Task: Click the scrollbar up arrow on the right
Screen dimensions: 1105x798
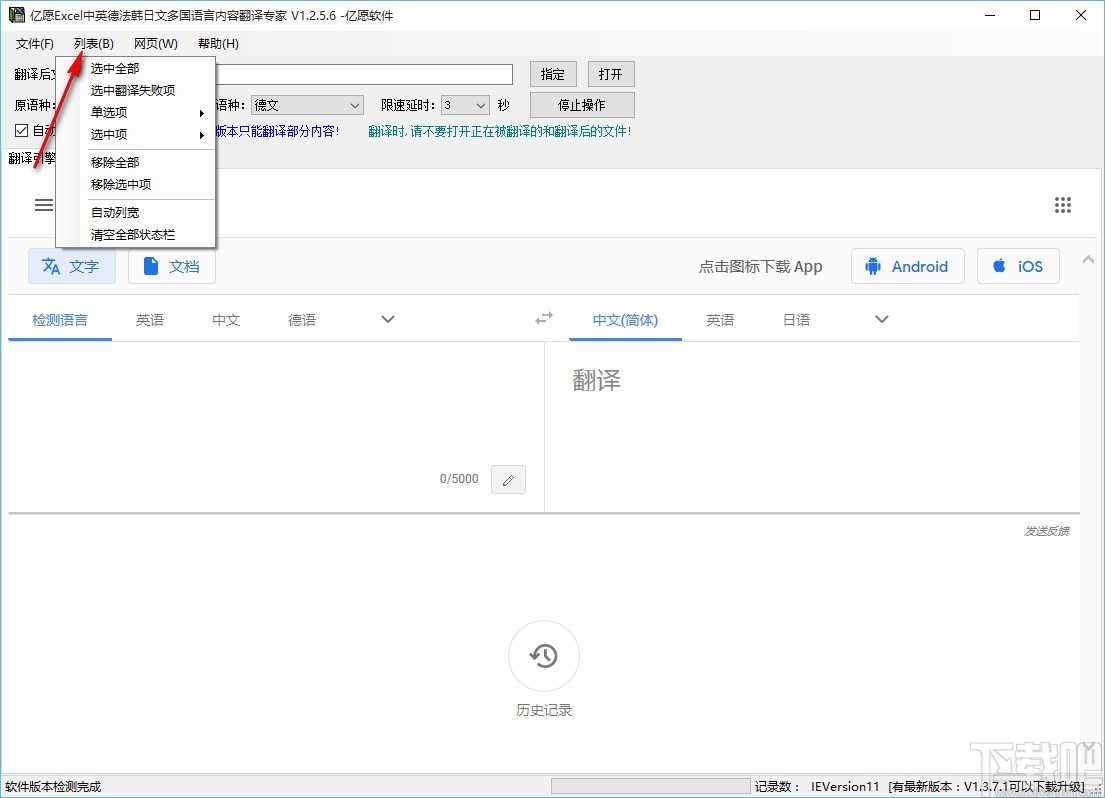Action: [x=1087, y=258]
